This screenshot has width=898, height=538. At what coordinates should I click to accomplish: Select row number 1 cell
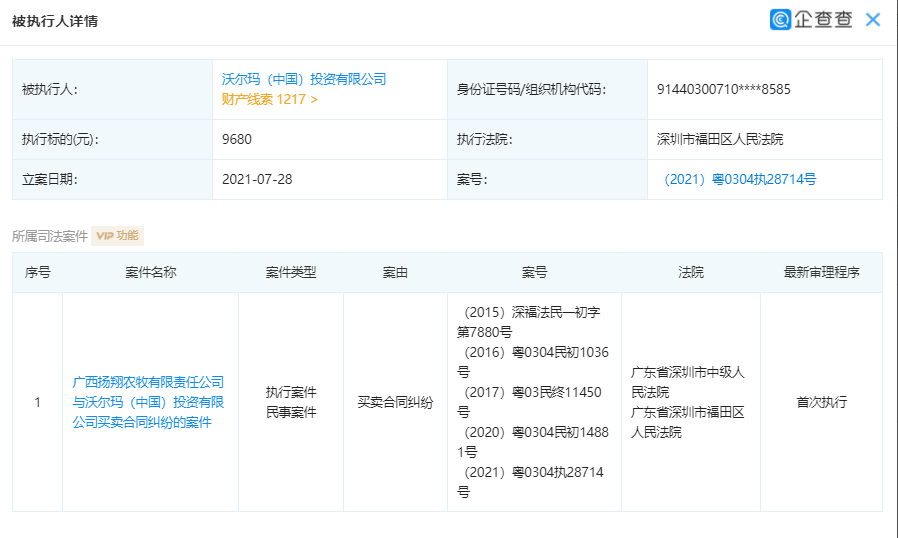tap(37, 402)
